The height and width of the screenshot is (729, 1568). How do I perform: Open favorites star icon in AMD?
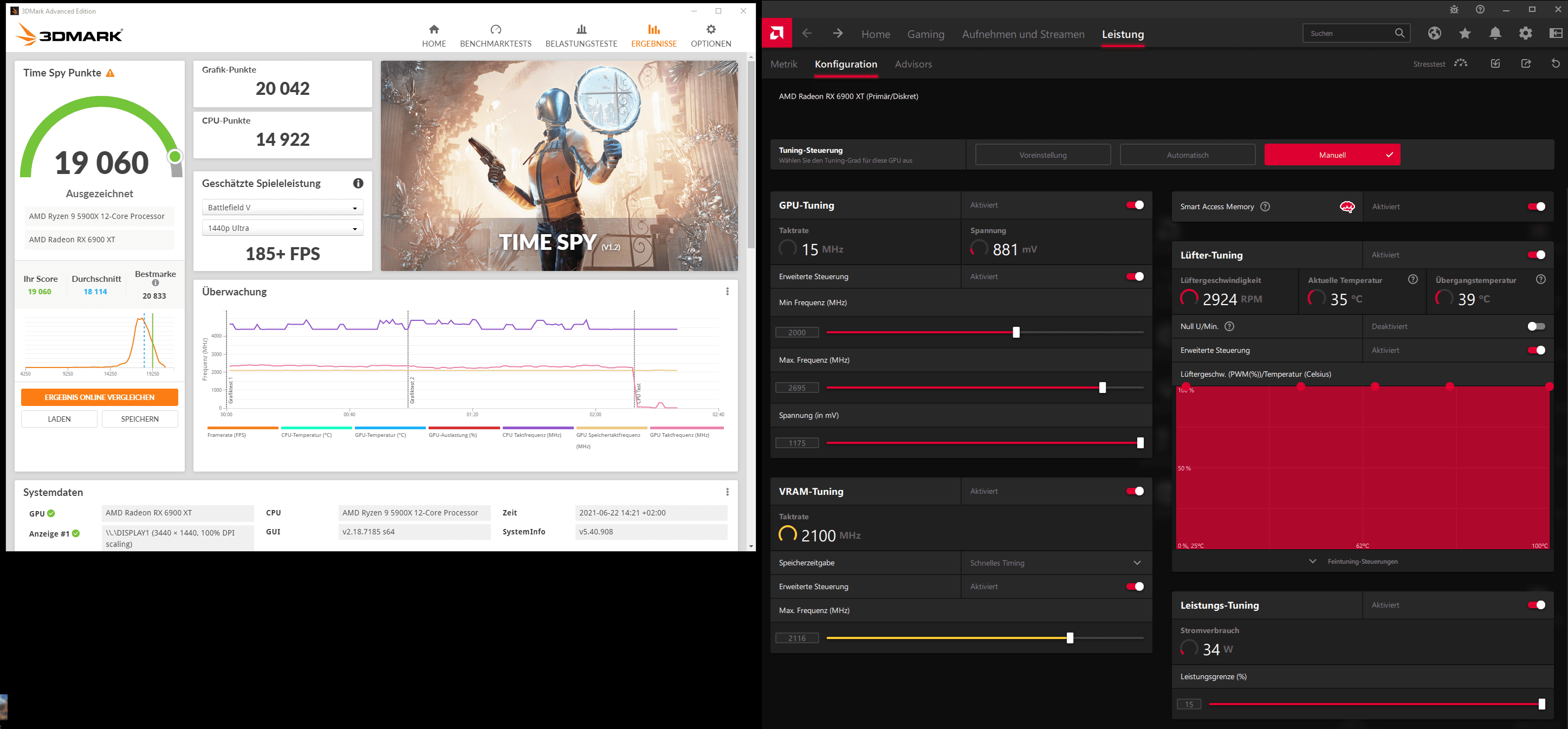point(1465,34)
